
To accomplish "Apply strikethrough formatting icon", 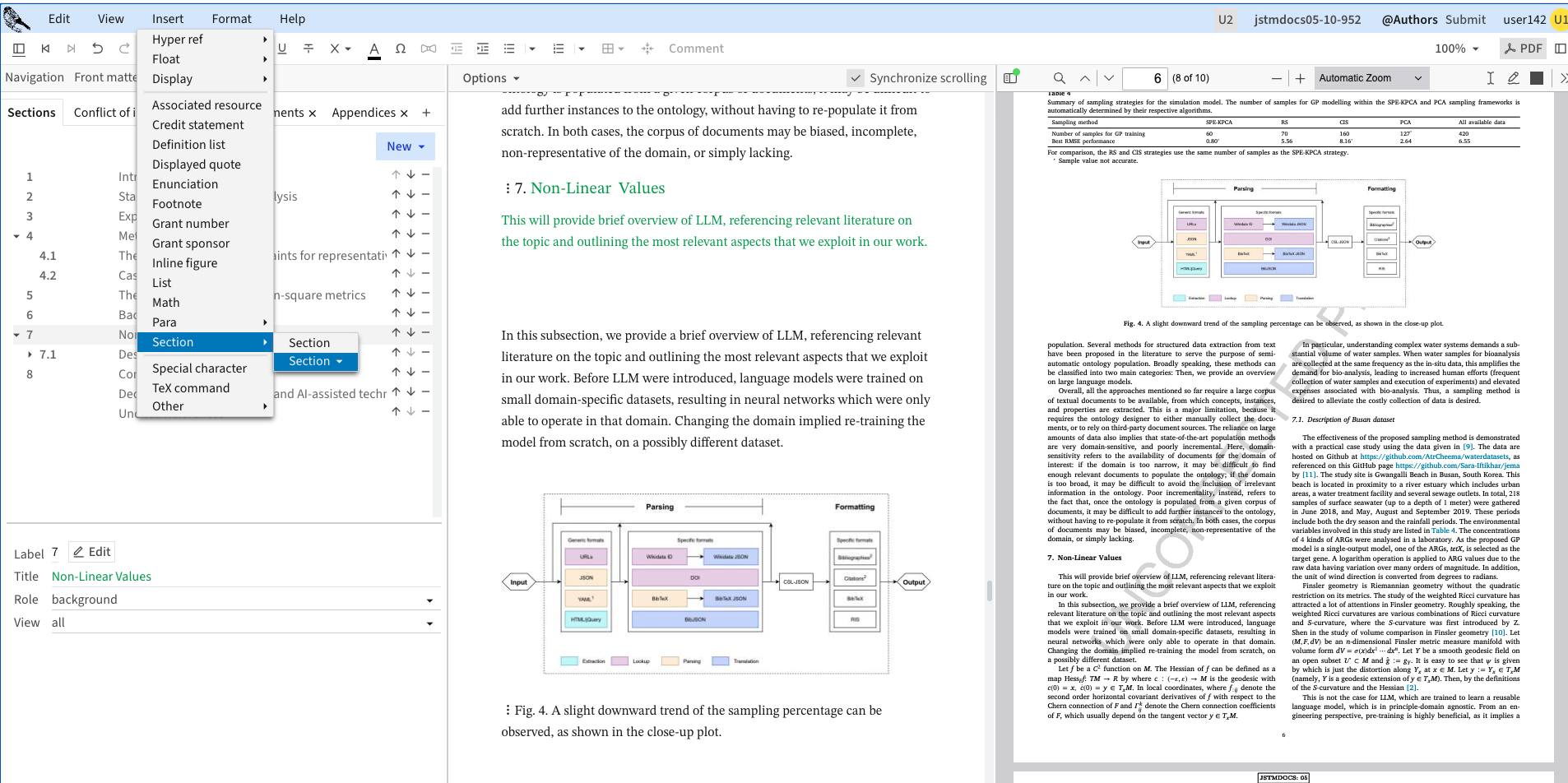I will [308, 49].
